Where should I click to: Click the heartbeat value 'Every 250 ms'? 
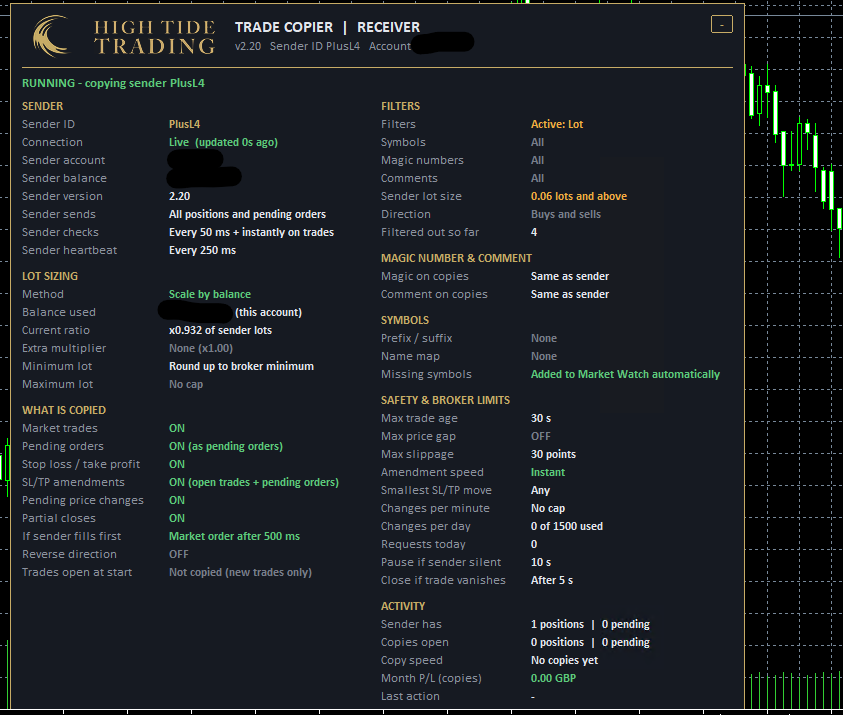click(202, 251)
